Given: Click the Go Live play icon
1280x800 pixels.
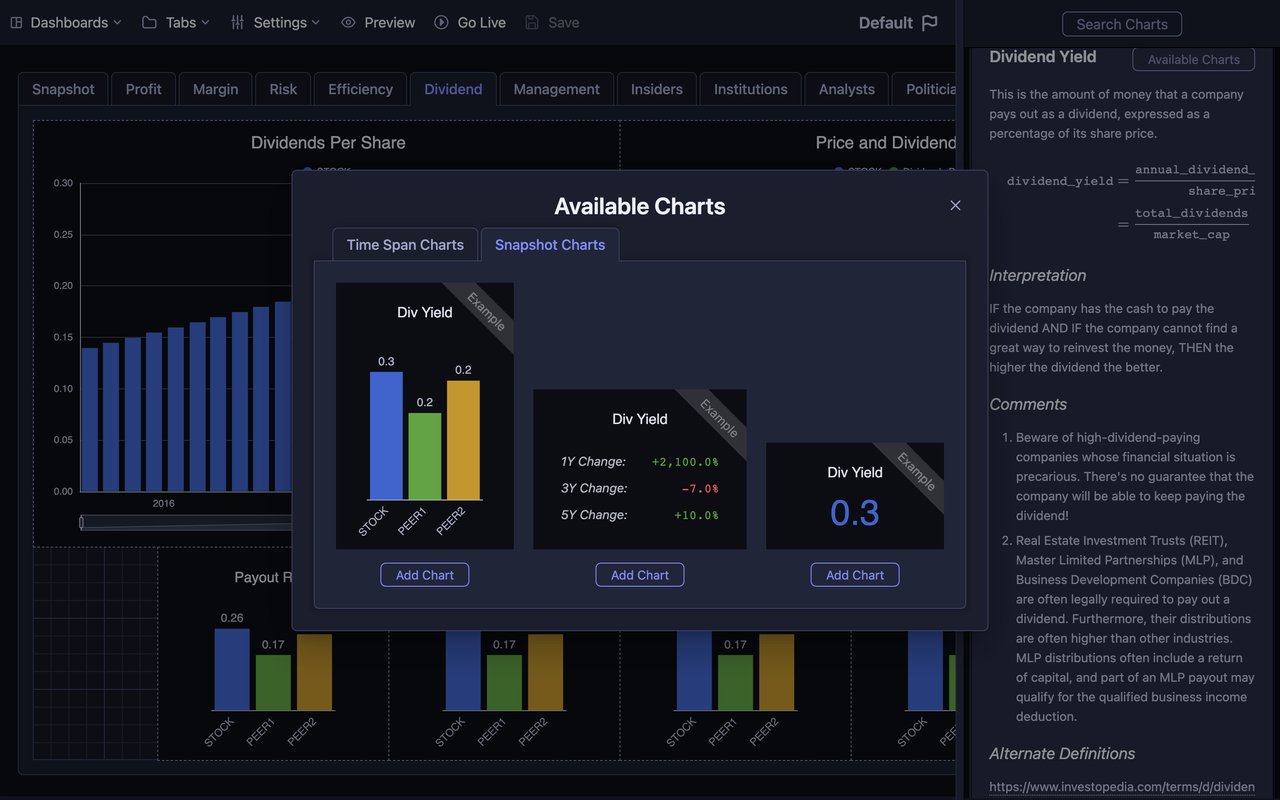Looking at the screenshot, I should [441, 22].
